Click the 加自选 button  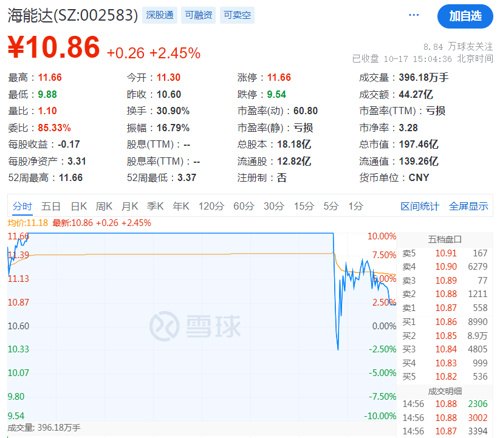(x=465, y=16)
